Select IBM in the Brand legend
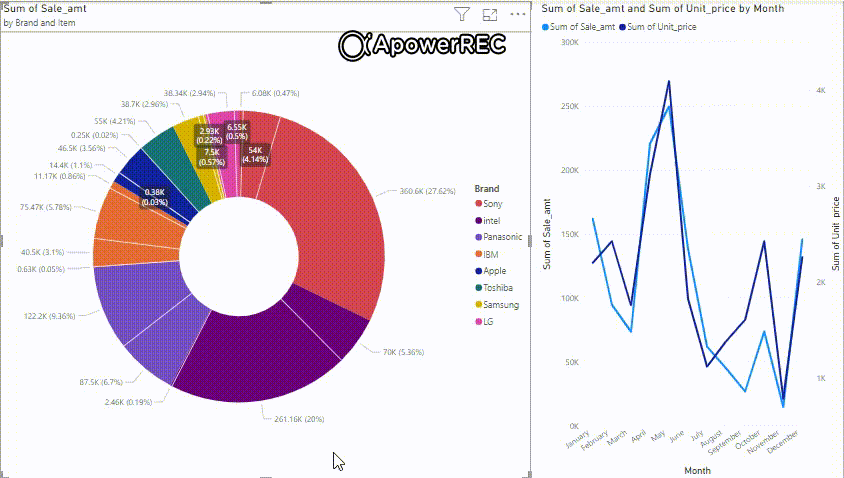 click(x=487, y=254)
